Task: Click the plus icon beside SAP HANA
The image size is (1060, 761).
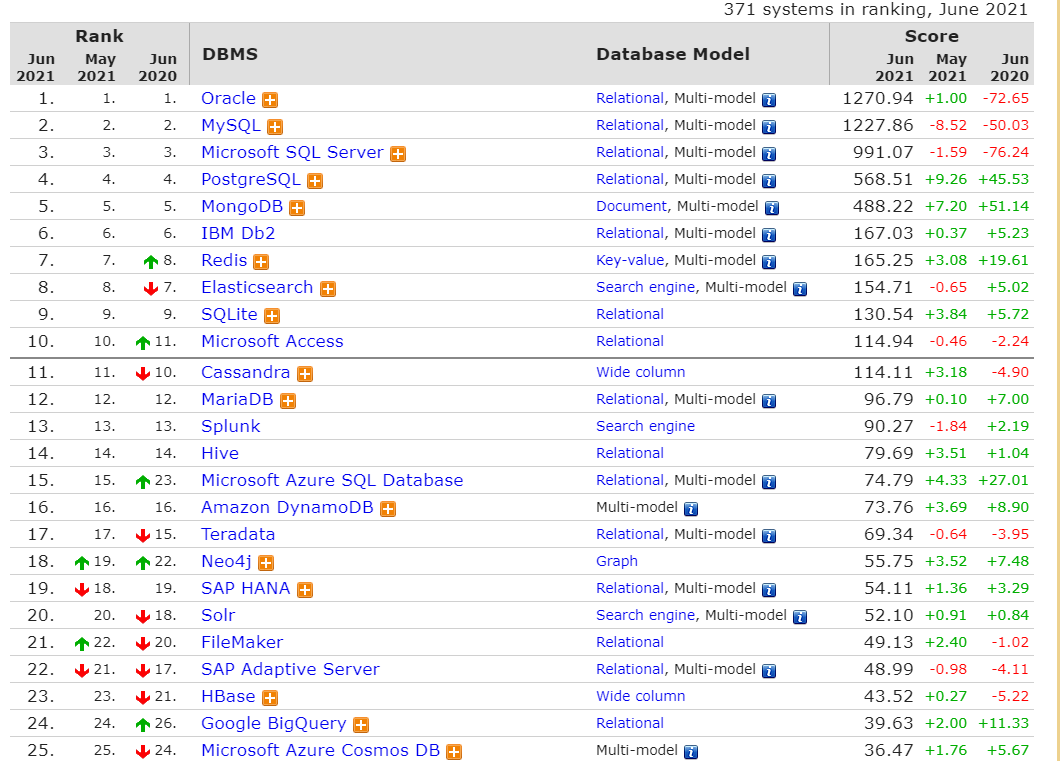Action: (x=305, y=590)
